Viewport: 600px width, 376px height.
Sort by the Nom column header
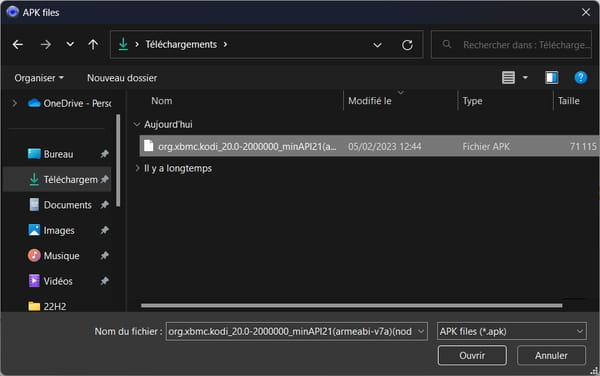[161, 101]
